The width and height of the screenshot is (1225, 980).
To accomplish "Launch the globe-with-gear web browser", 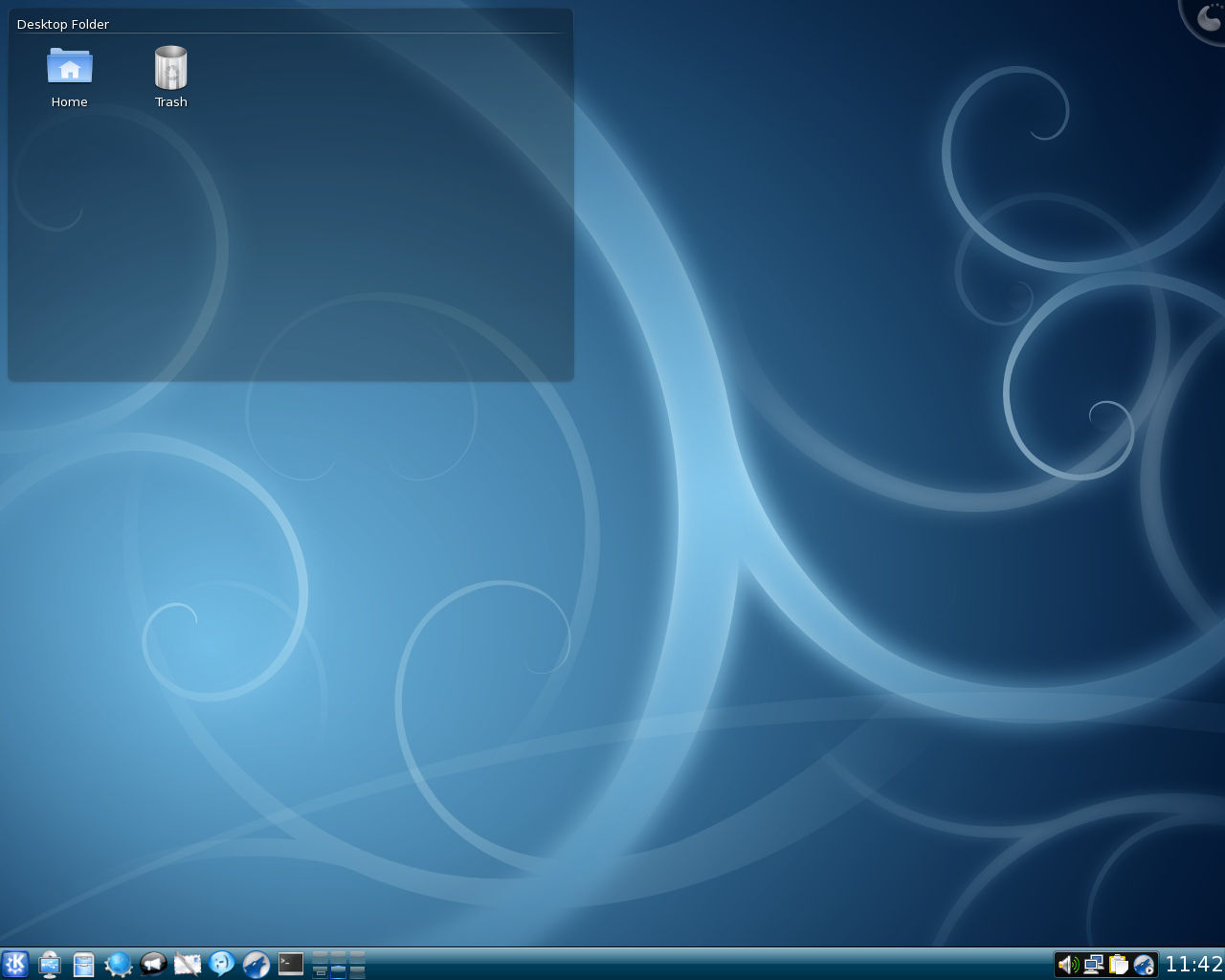I will click(x=119, y=964).
